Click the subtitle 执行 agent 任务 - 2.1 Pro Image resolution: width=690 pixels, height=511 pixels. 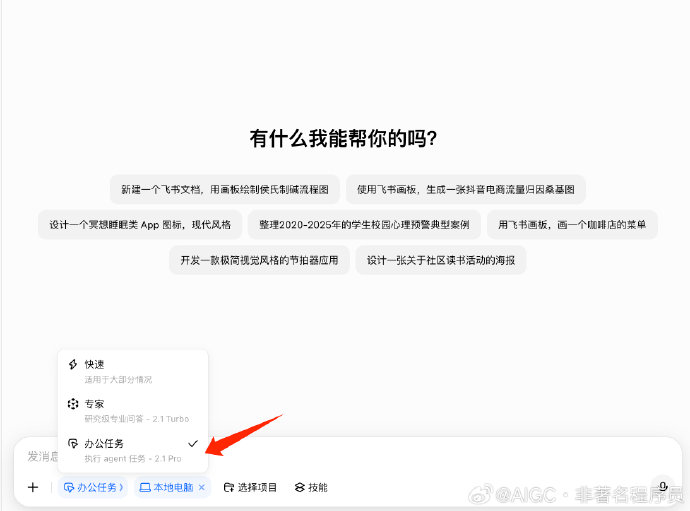132,459
